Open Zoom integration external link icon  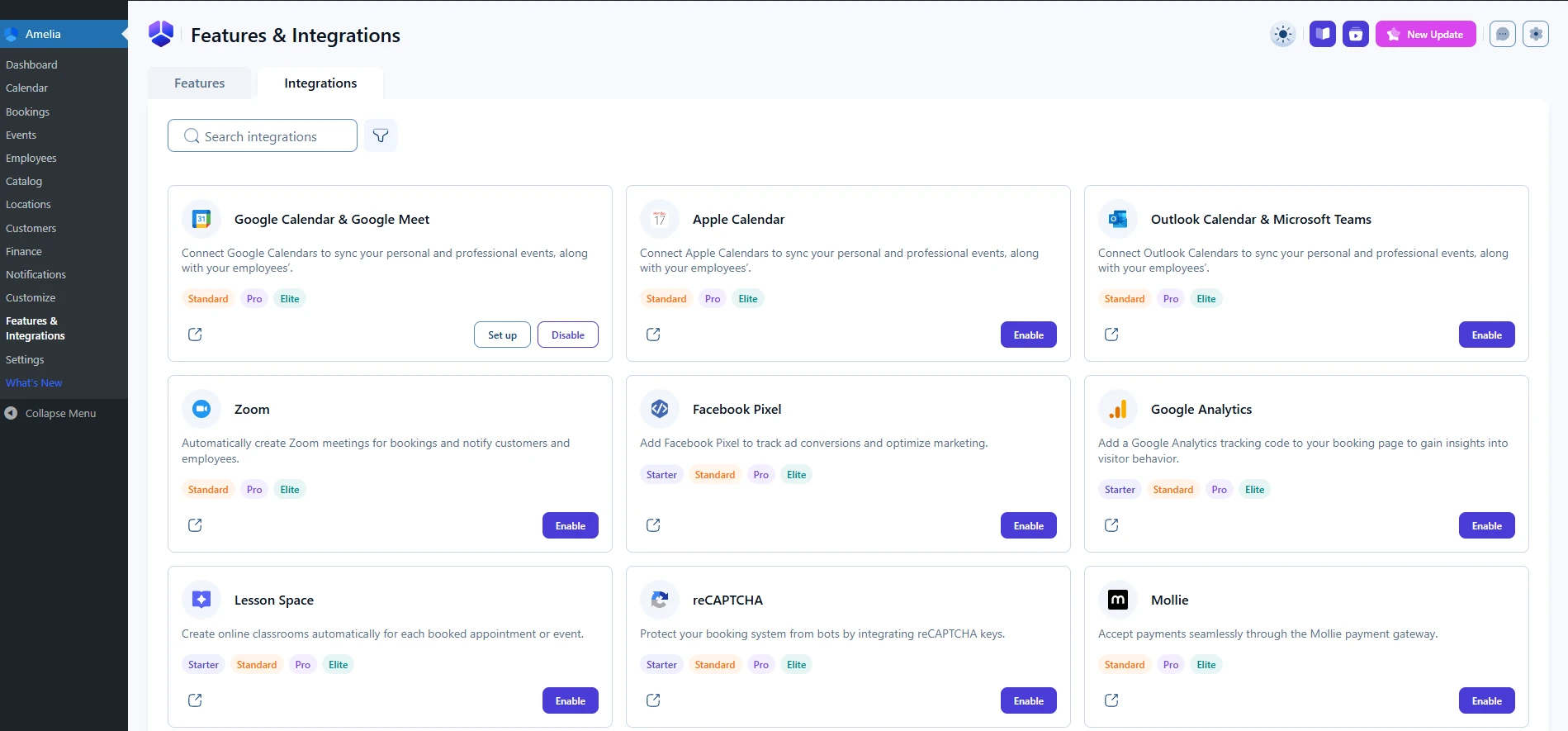coord(195,525)
